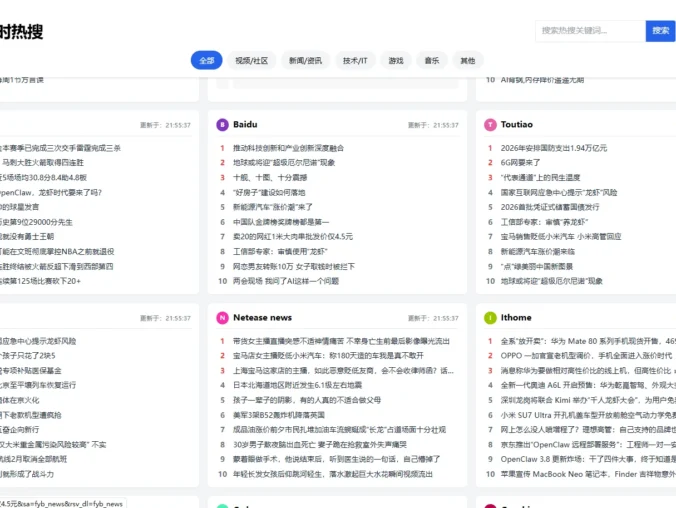The height and width of the screenshot is (508, 676).
Task: Open Baidu item 卖20的网红1米大肉串批发价仅4.5元
Action: [293, 236]
